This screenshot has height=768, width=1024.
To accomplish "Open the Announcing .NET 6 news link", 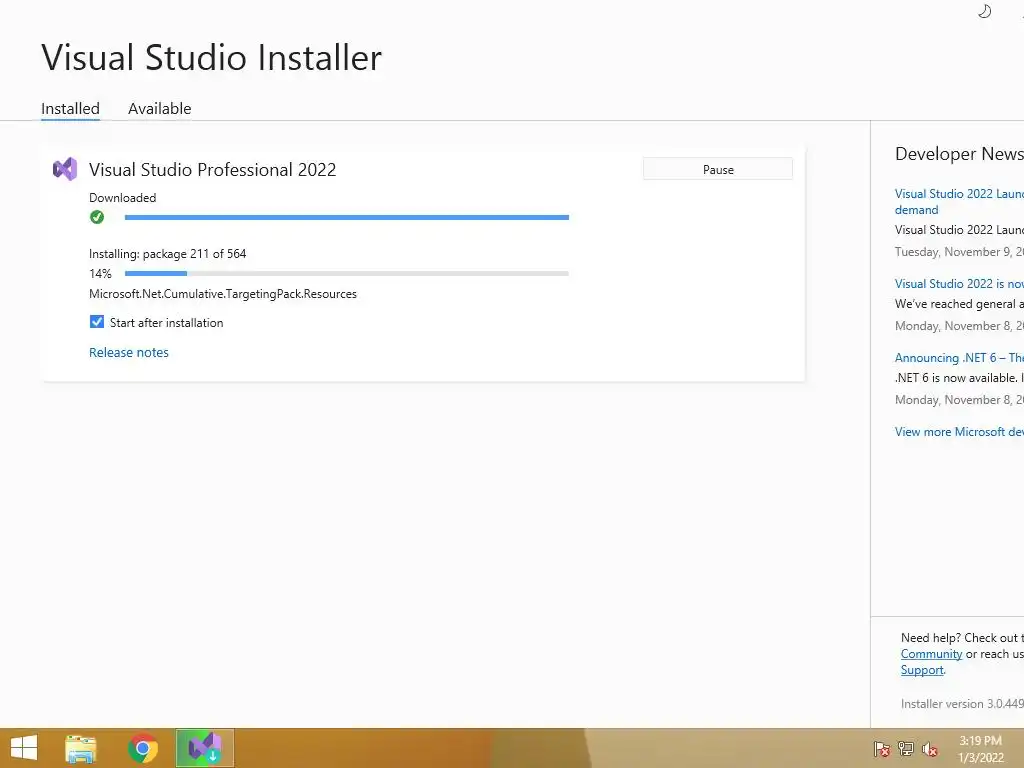I will point(959,358).
